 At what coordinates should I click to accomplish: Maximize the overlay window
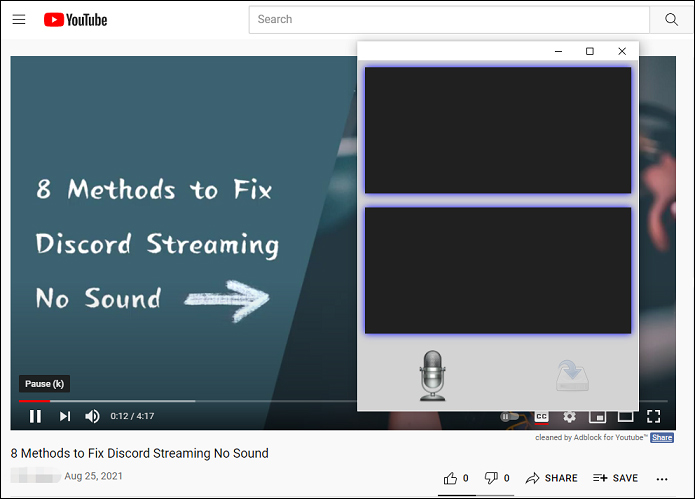590,51
